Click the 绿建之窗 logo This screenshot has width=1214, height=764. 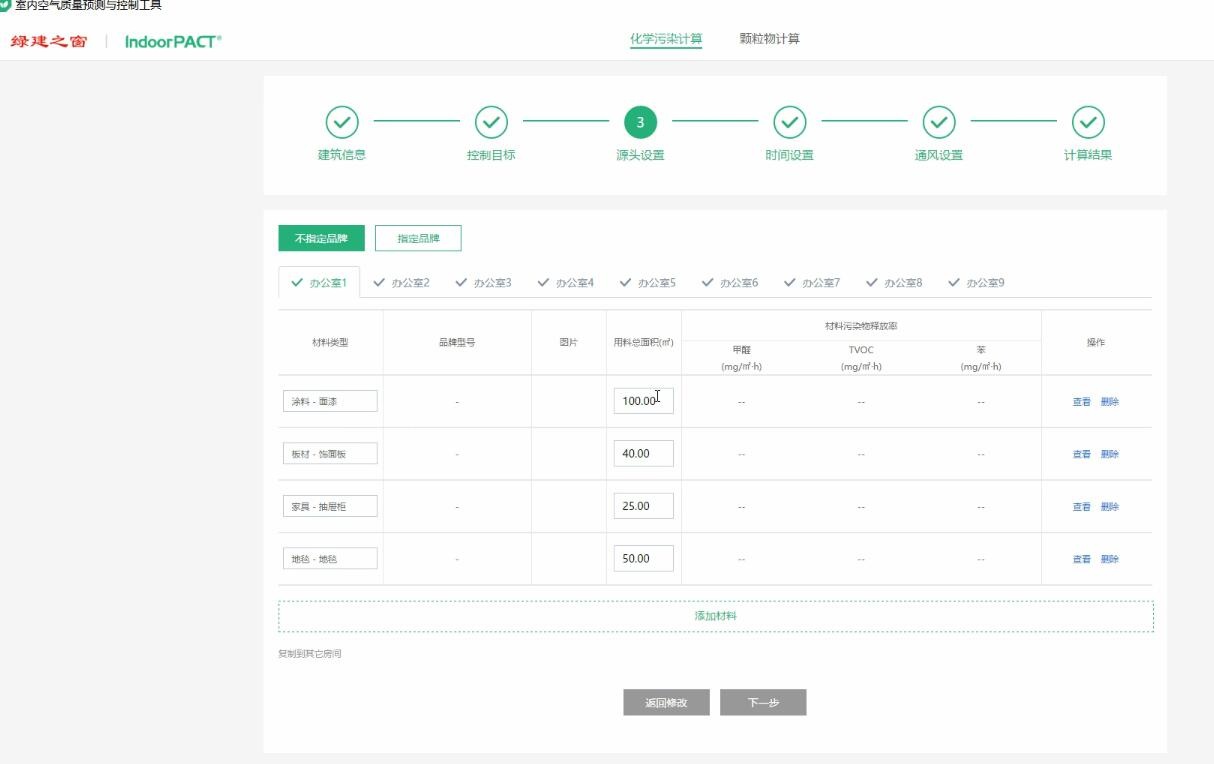click(x=49, y=41)
